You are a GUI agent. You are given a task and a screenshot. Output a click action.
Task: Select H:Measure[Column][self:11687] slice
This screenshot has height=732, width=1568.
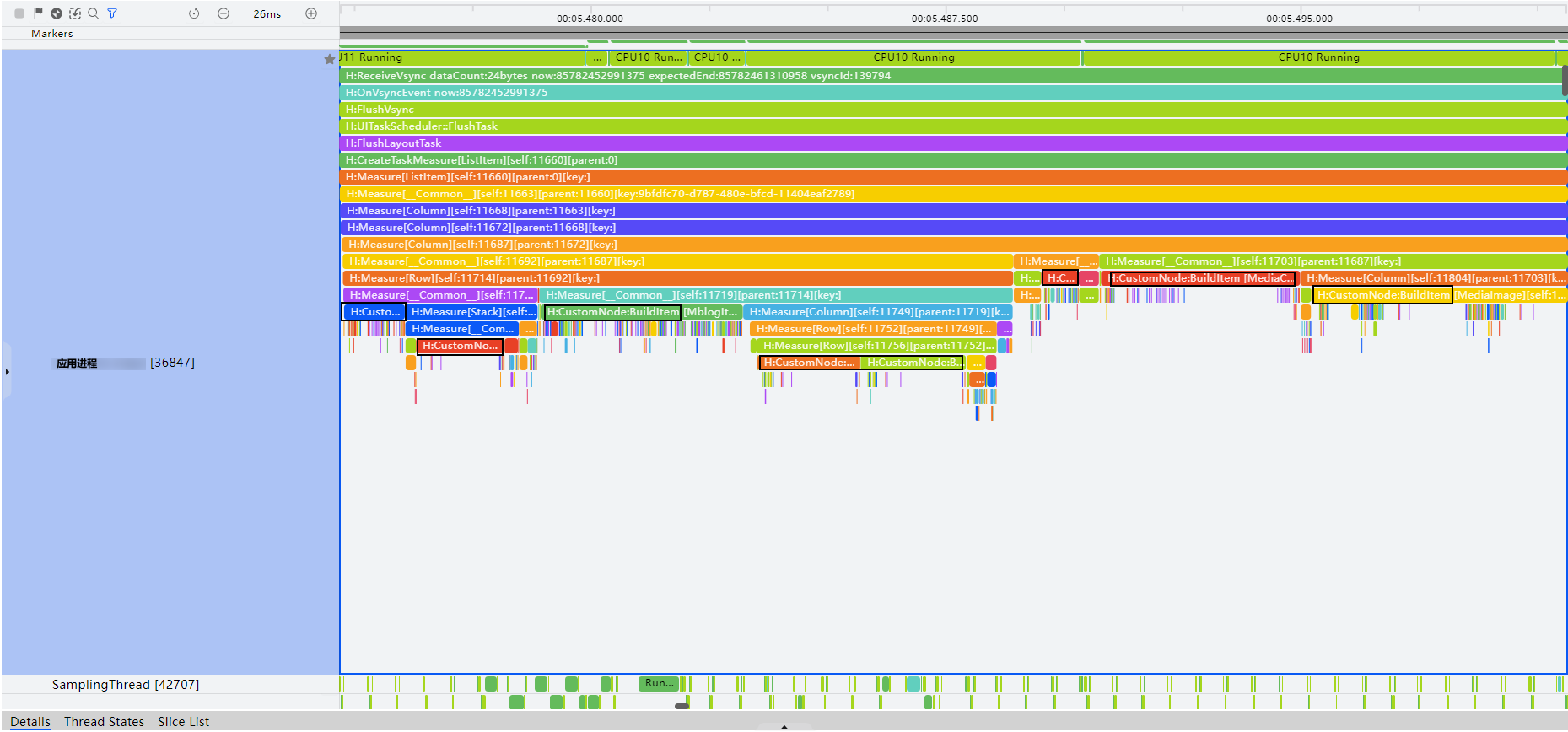[953, 245]
